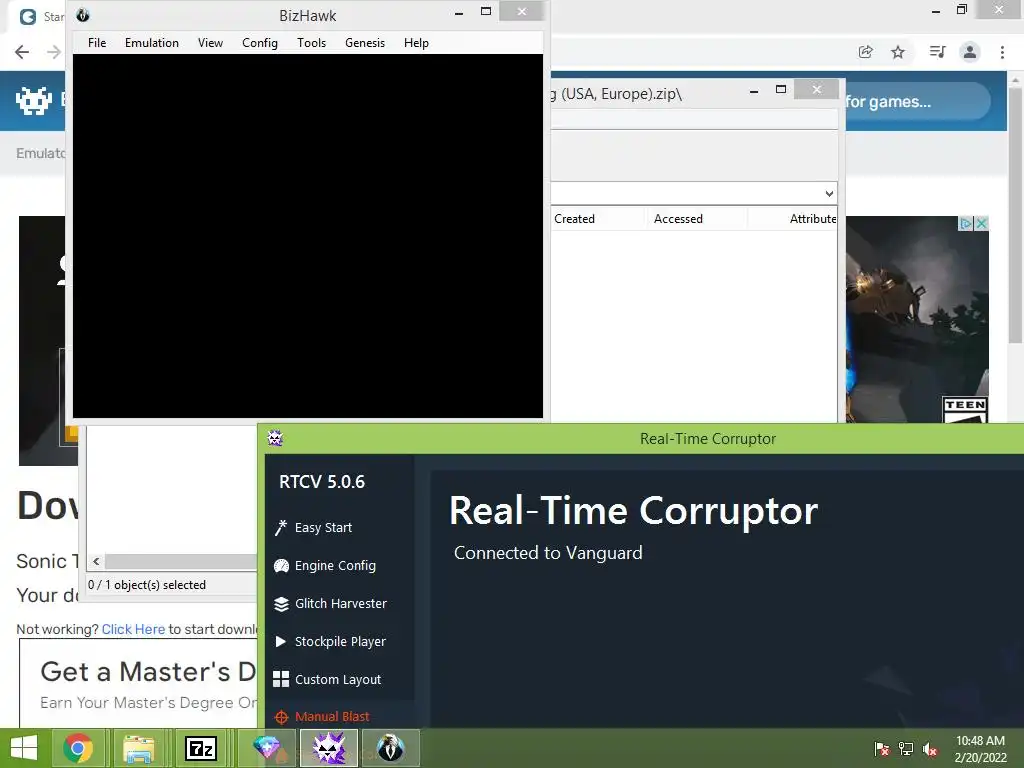Open Custom Layout in RTCV sidebar

(x=338, y=679)
